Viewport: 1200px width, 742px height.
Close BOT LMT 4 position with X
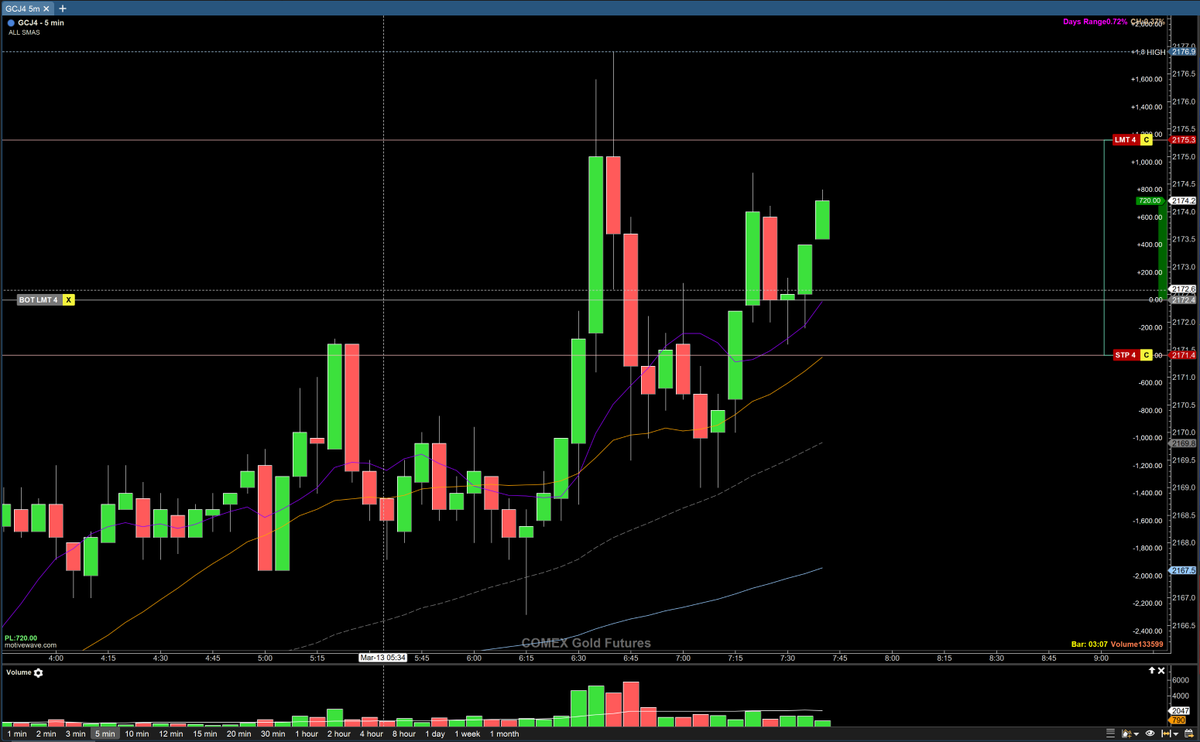coord(69,299)
